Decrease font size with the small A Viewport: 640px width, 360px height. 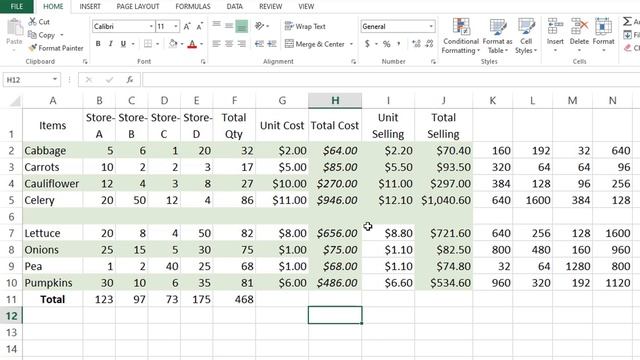pos(200,27)
